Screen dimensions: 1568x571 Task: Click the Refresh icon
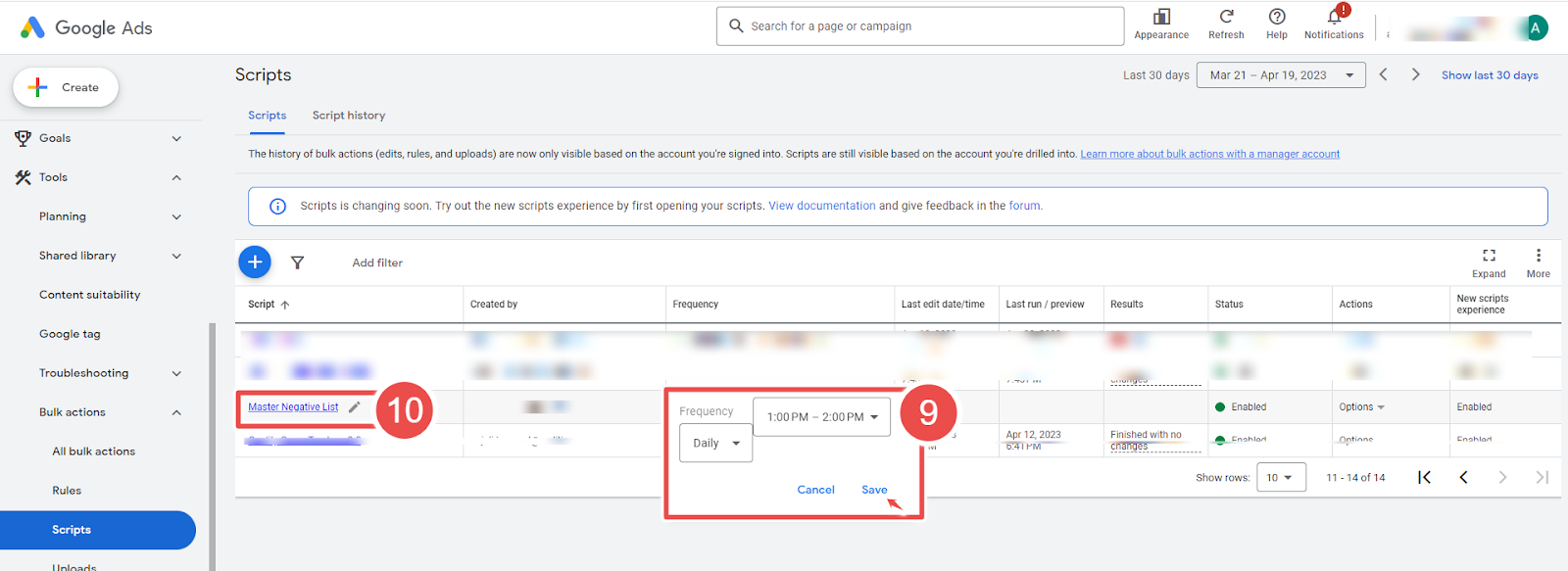point(1226,17)
